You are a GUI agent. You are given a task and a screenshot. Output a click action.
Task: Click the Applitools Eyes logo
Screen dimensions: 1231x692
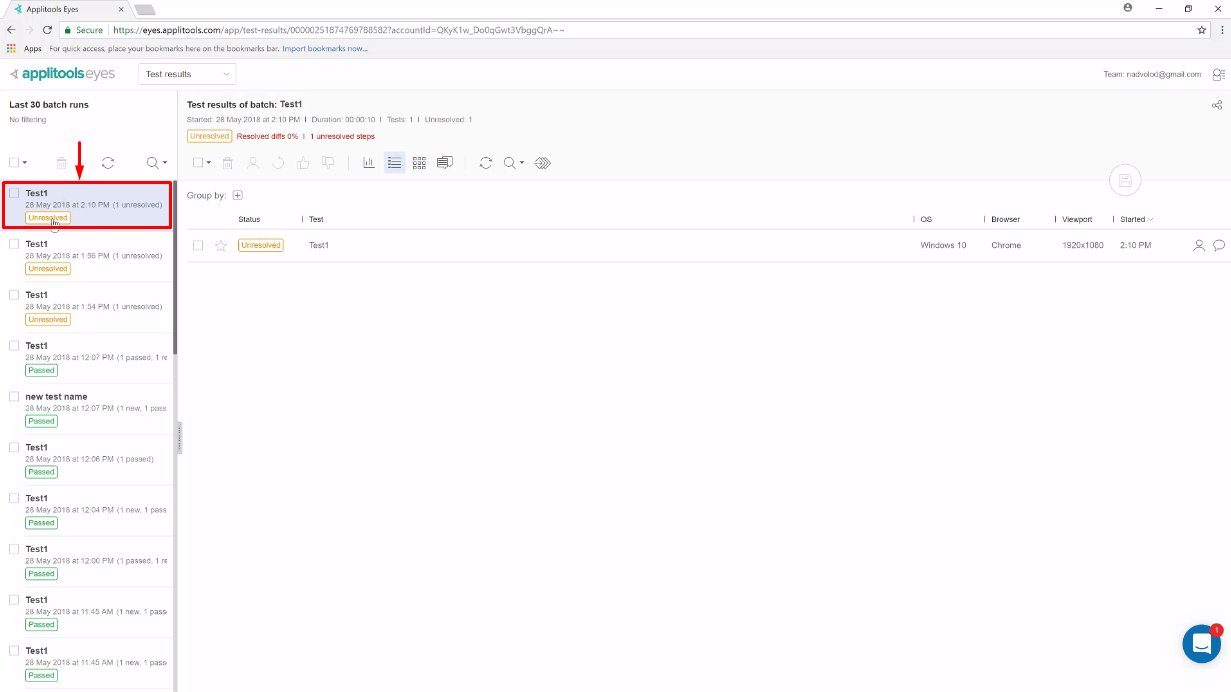click(62, 74)
